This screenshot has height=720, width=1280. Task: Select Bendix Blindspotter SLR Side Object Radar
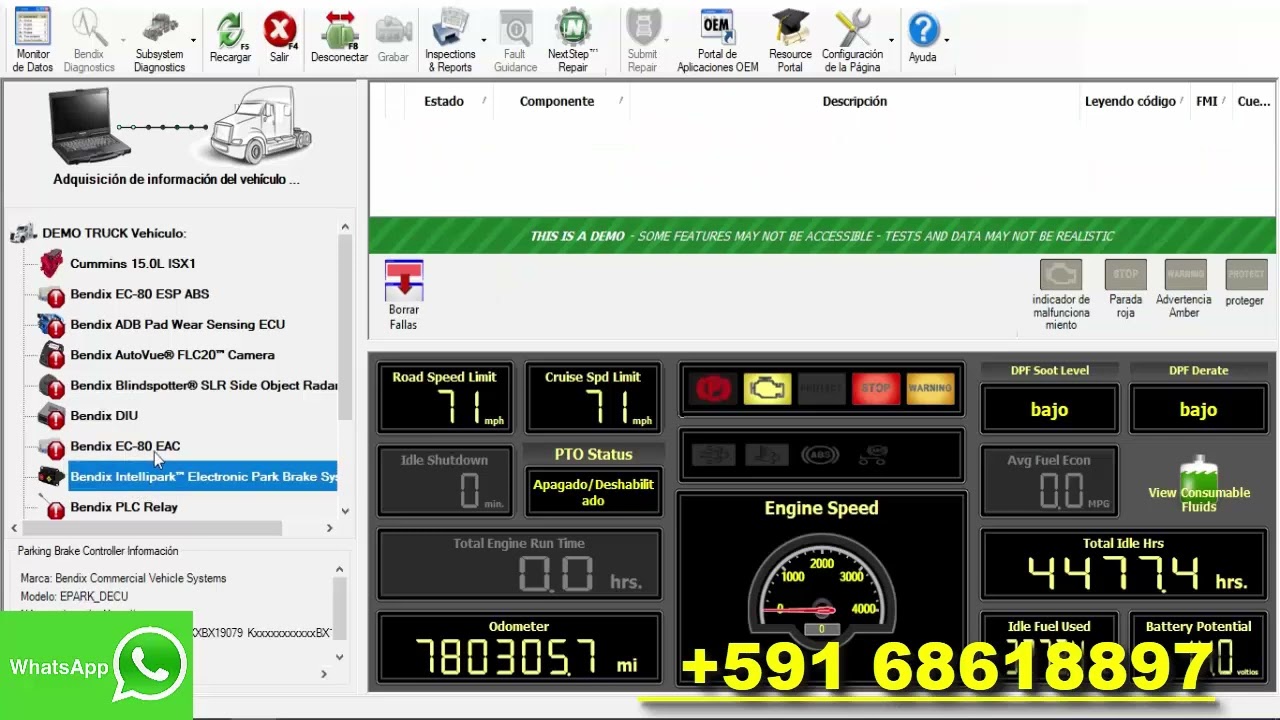pyautogui.click(x=203, y=386)
